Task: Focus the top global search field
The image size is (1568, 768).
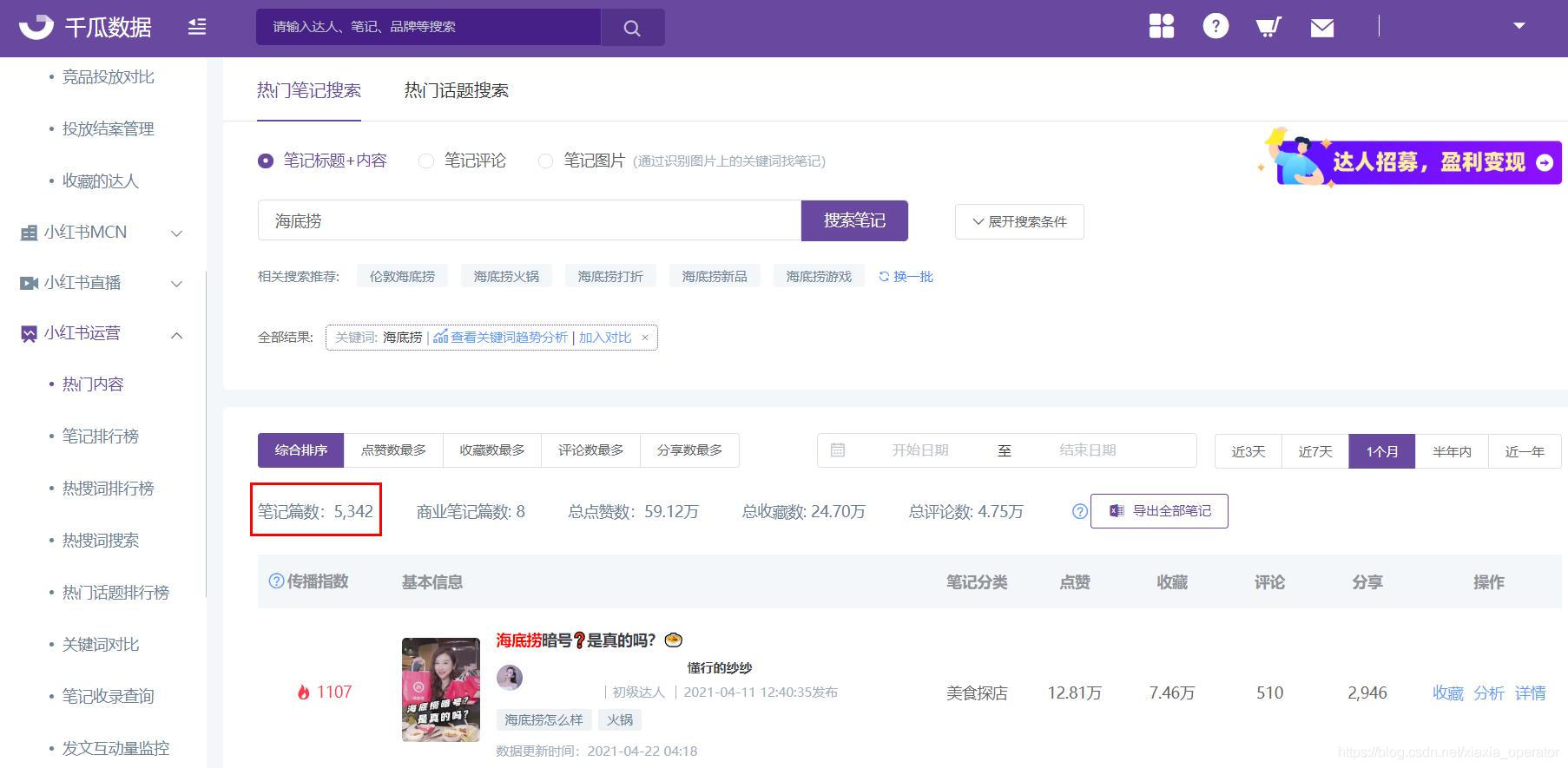Action: pyautogui.click(x=428, y=27)
